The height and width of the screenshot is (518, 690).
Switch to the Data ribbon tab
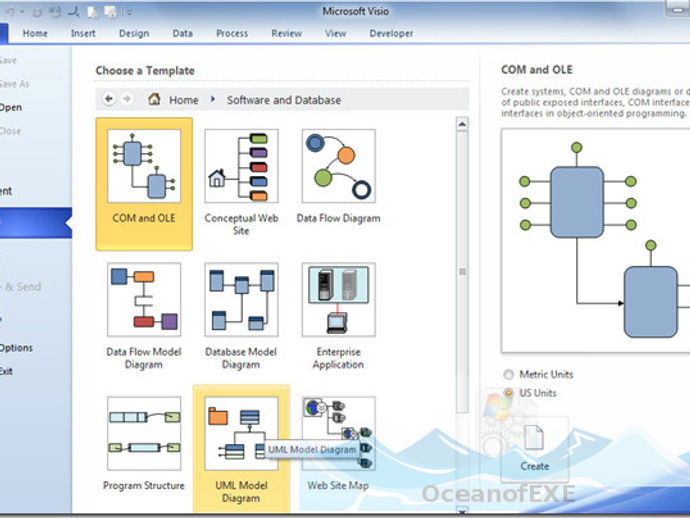[183, 33]
